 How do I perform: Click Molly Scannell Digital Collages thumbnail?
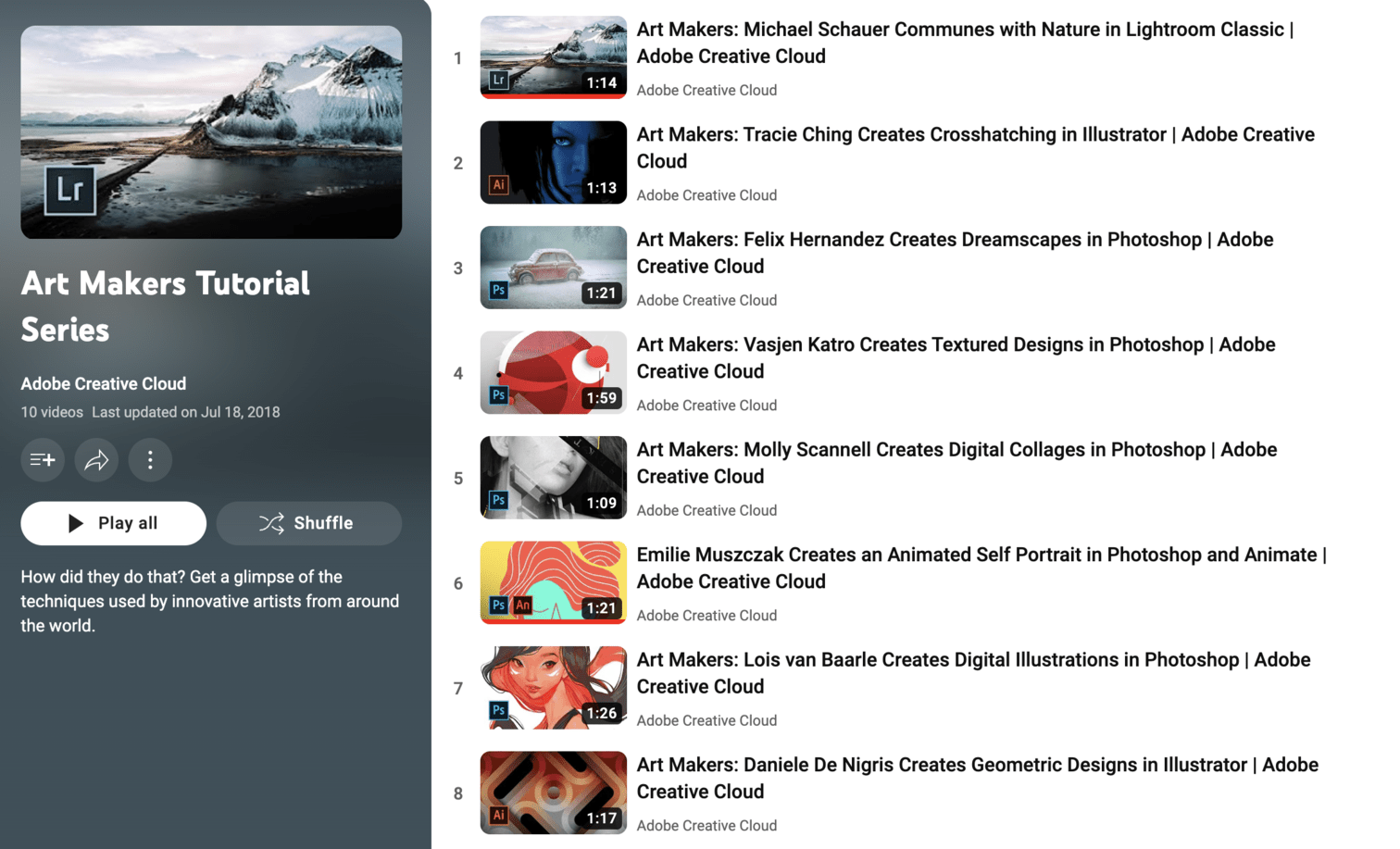(x=553, y=477)
